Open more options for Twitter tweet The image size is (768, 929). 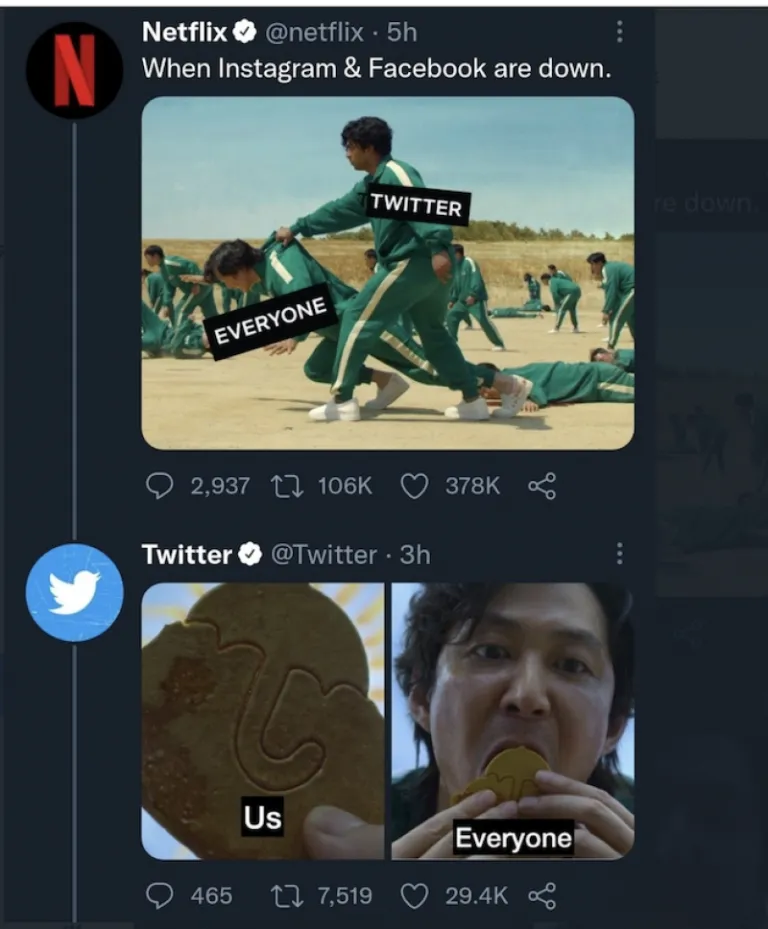tap(620, 554)
